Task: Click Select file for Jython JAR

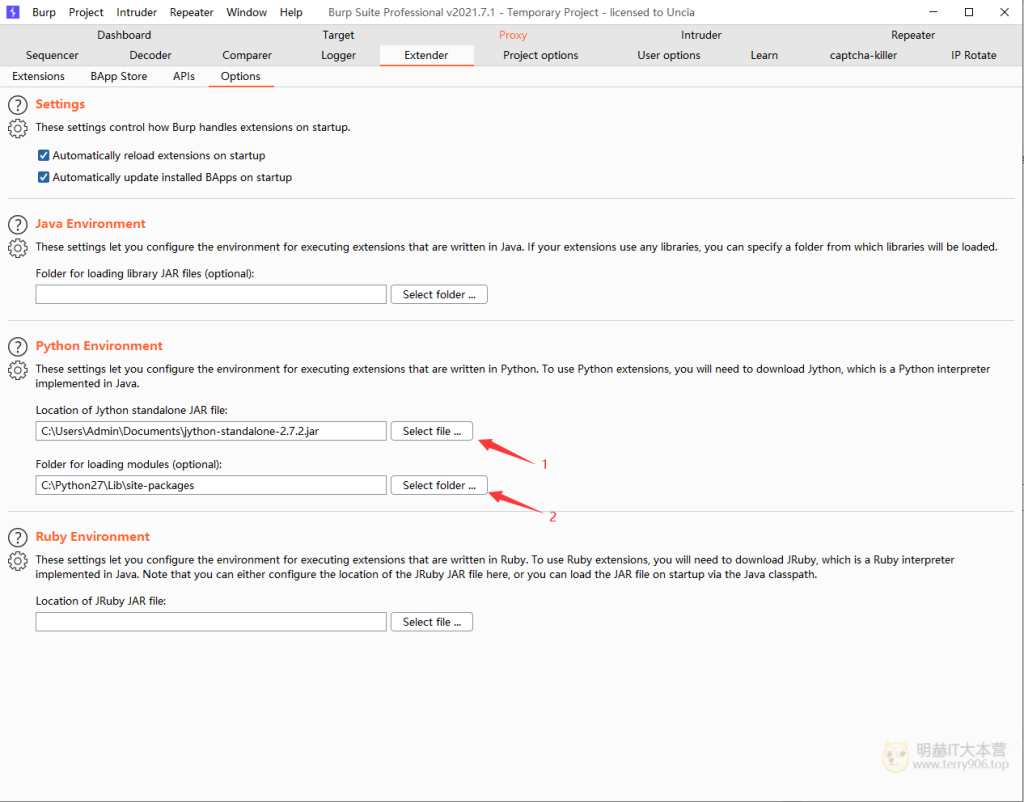Action: coord(432,431)
